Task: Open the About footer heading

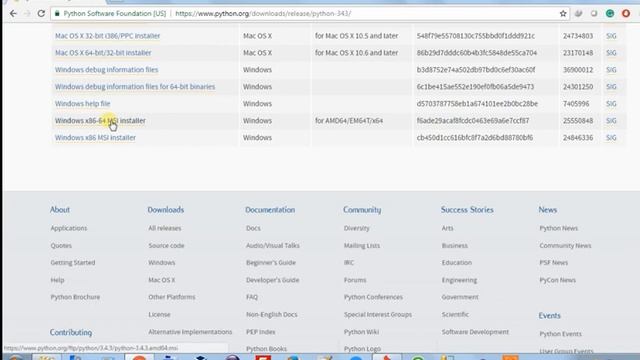Action: (60, 210)
